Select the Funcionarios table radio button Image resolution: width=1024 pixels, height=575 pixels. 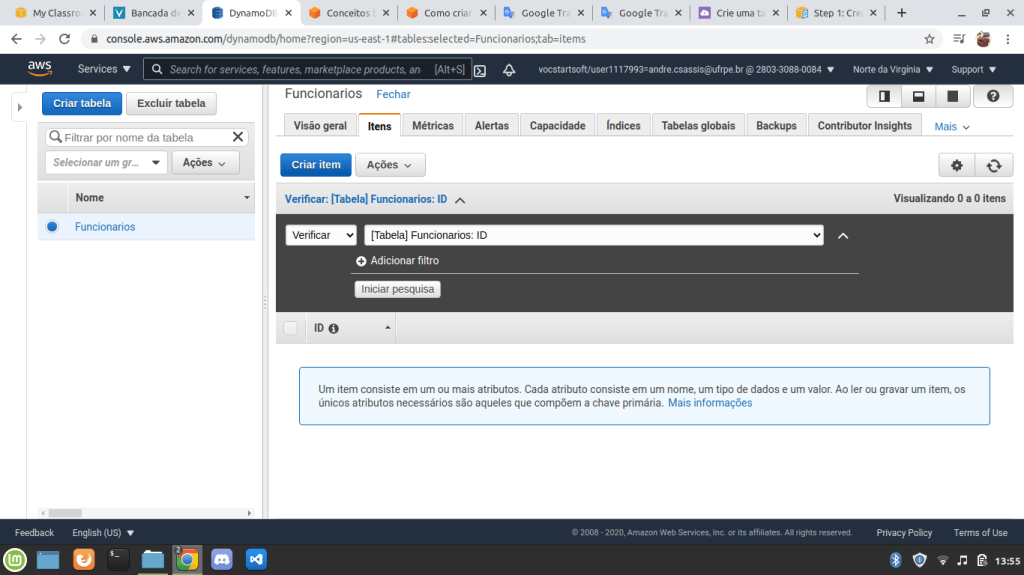click(x=52, y=227)
